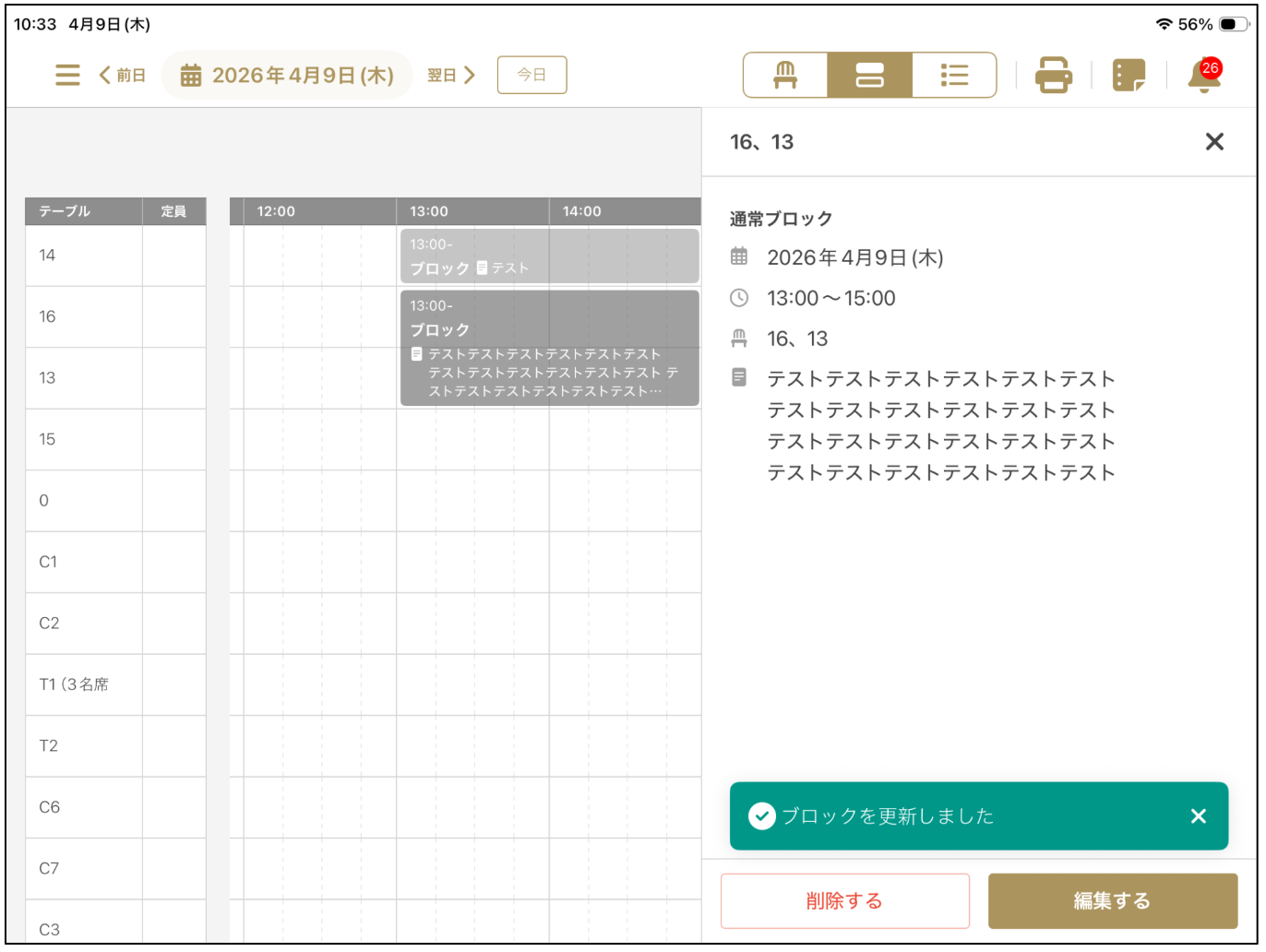Screen dimensions: 1266x952
Task: Dismiss the ブロックを更新しました toast
Action: (x=1198, y=815)
